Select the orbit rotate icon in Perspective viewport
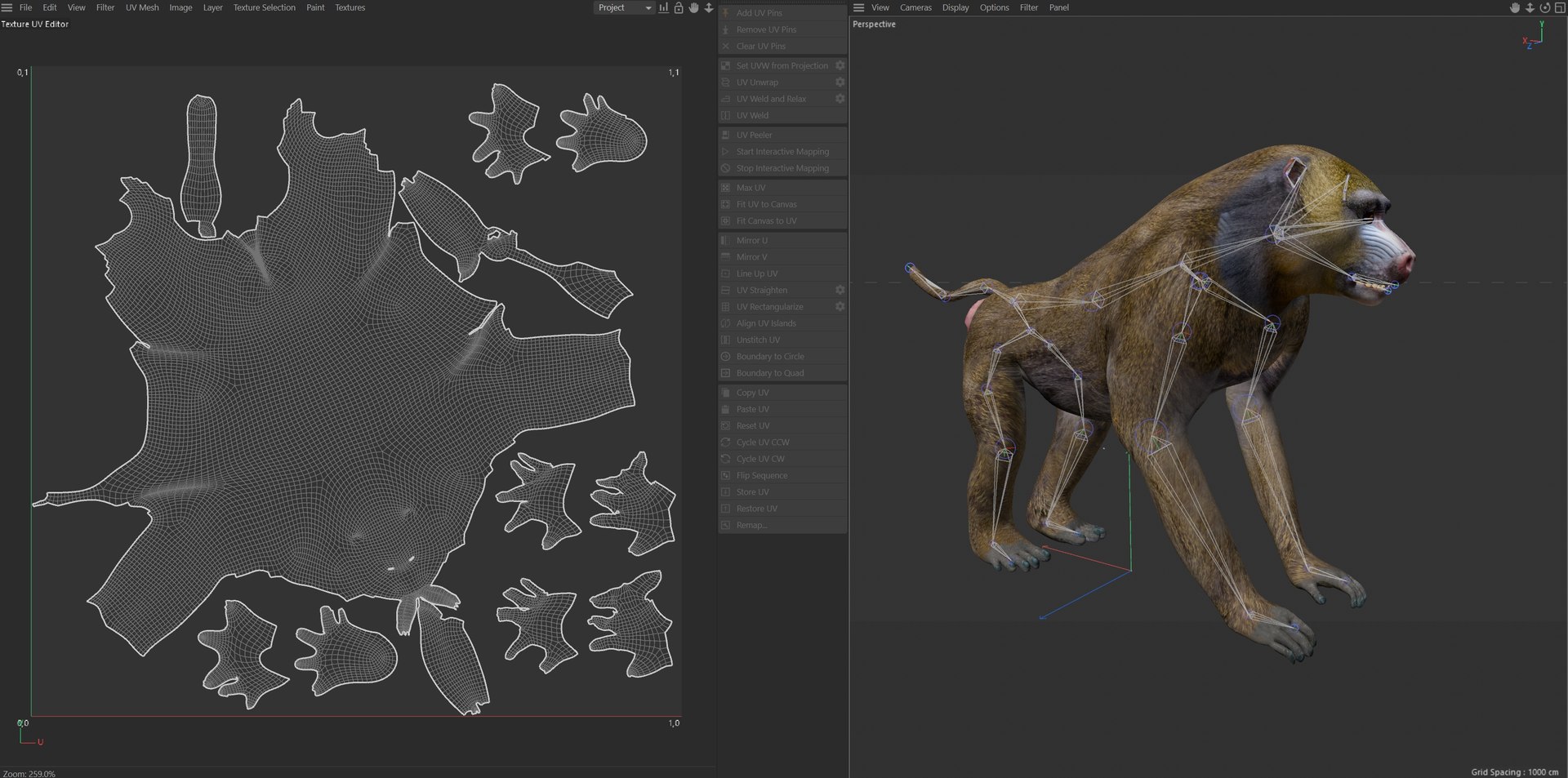This screenshot has width=1568, height=778. click(1544, 7)
